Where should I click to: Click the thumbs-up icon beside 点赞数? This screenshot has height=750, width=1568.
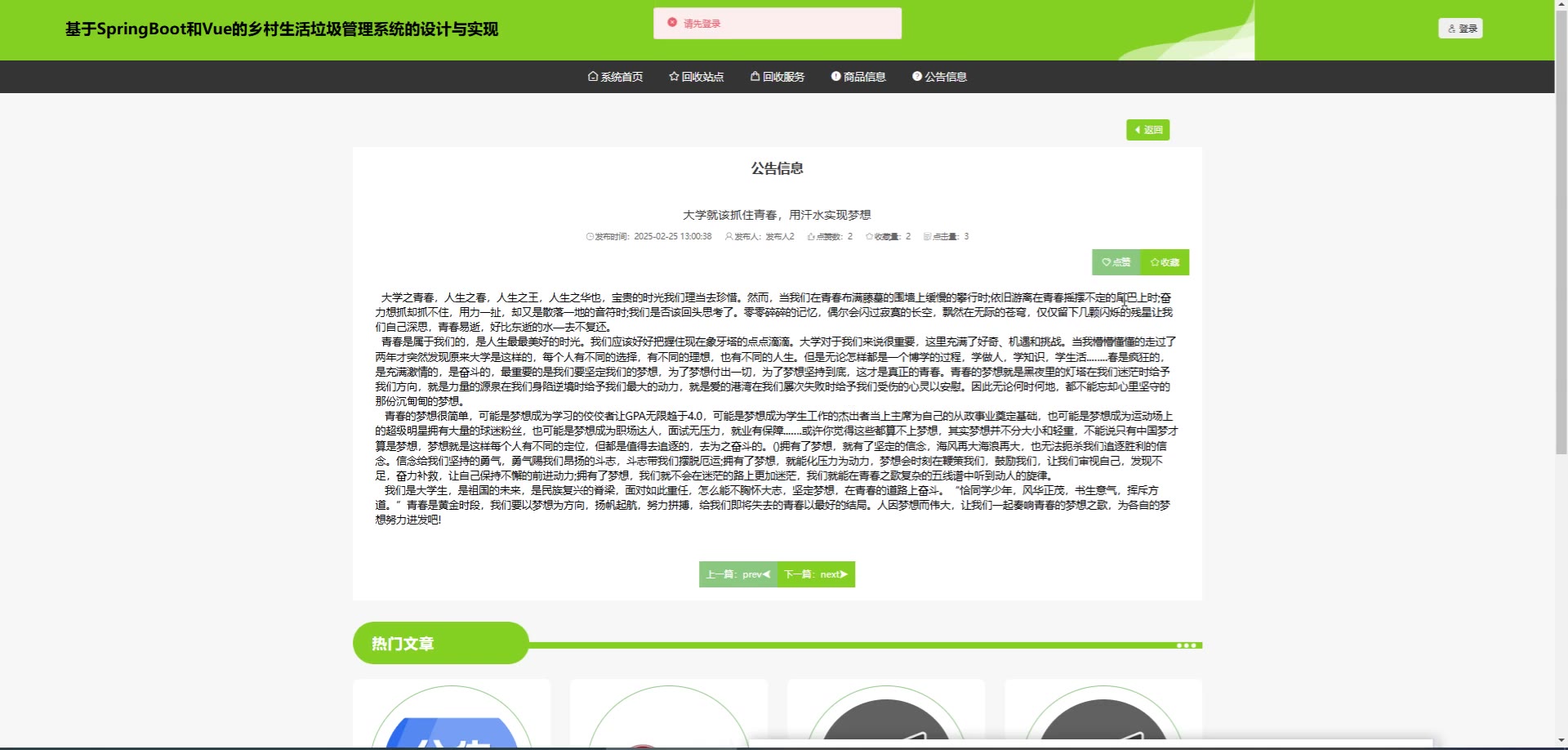coord(811,237)
